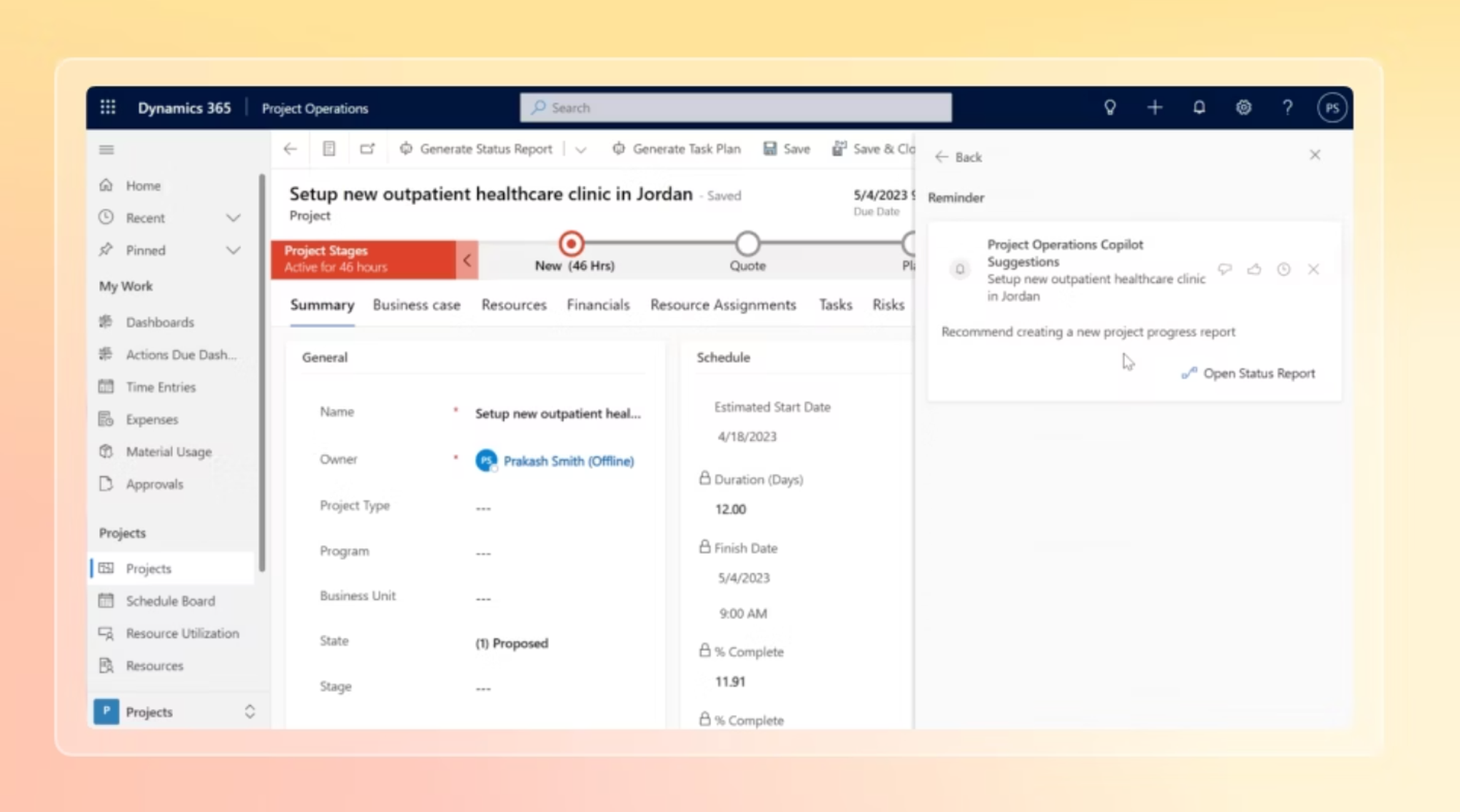
Task: Close the Reminder side panel
Action: click(1315, 155)
